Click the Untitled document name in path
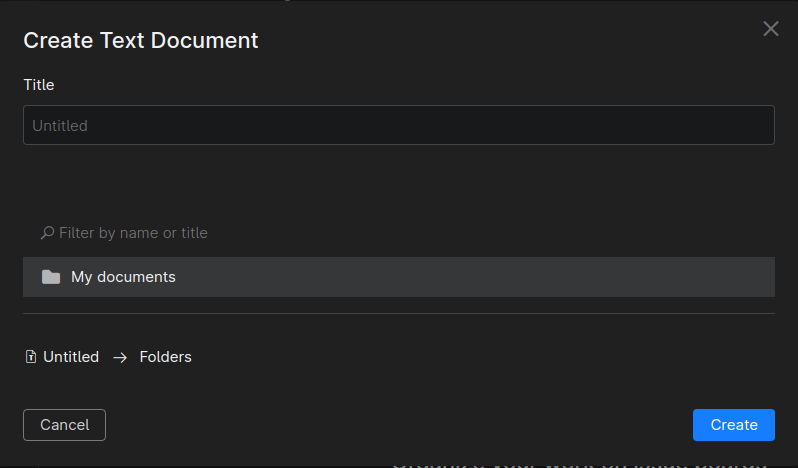This screenshot has width=798, height=468. pos(71,357)
